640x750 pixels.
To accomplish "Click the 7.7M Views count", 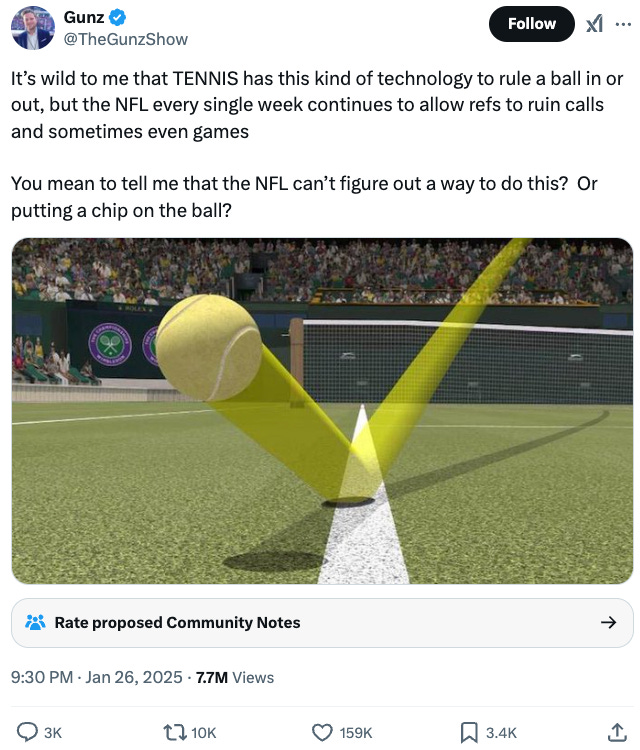I will coord(235,677).
